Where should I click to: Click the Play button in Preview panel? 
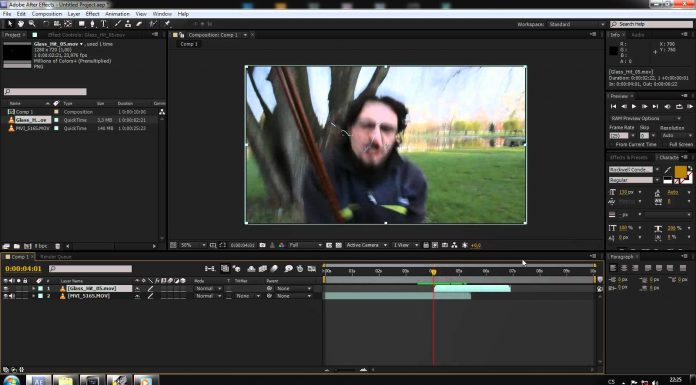[x=634, y=107]
